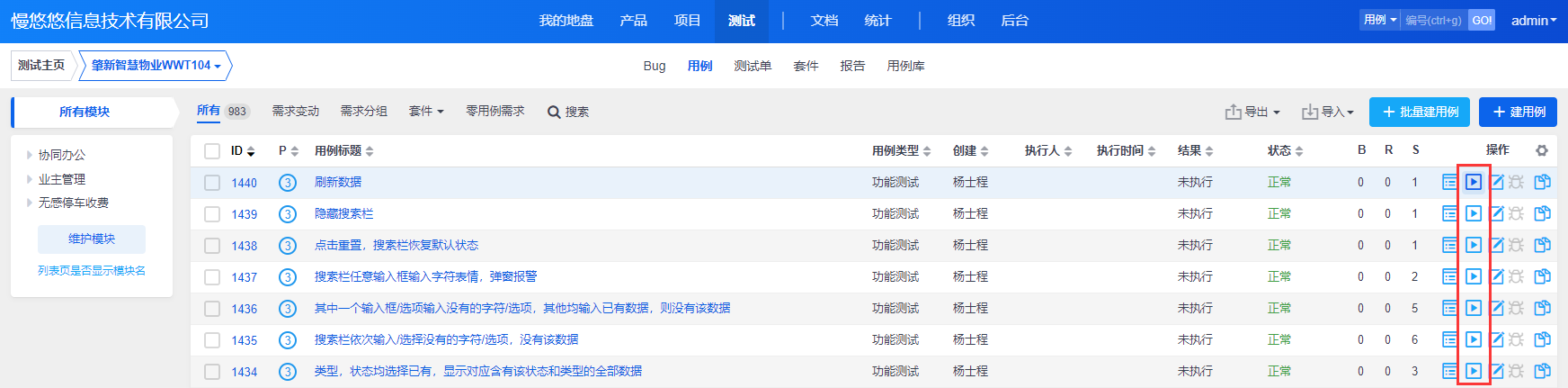Open table column settings gear icon

click(1542, 150)
